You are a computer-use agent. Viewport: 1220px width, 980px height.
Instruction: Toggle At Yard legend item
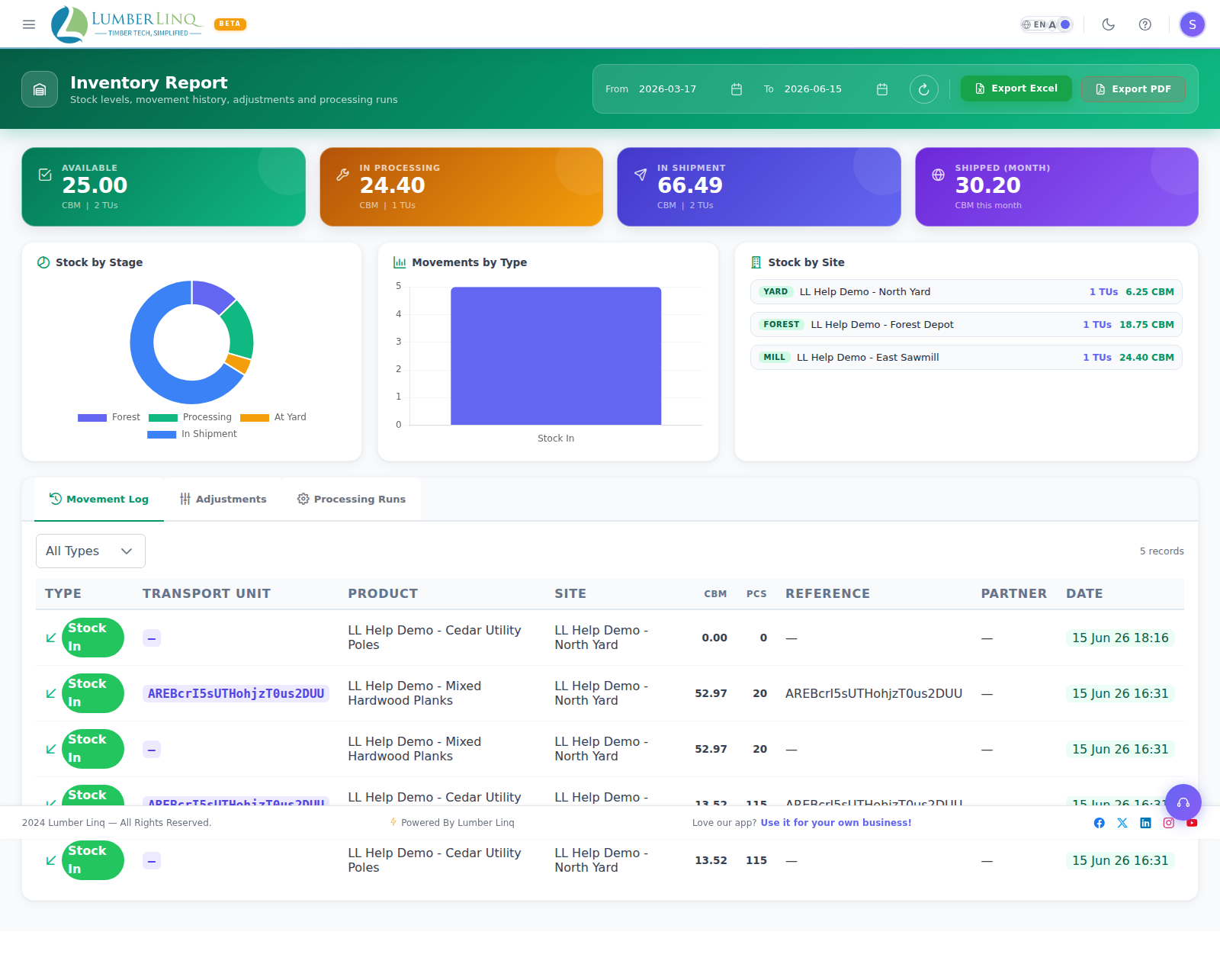273,417
